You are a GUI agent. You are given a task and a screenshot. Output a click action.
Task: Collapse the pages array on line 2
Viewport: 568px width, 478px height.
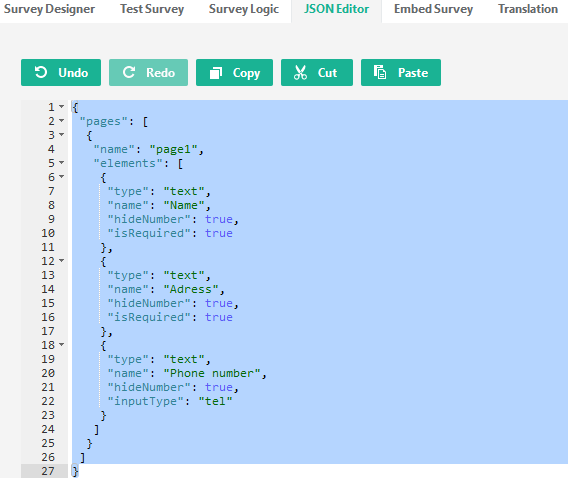click(x=62, y=121)
